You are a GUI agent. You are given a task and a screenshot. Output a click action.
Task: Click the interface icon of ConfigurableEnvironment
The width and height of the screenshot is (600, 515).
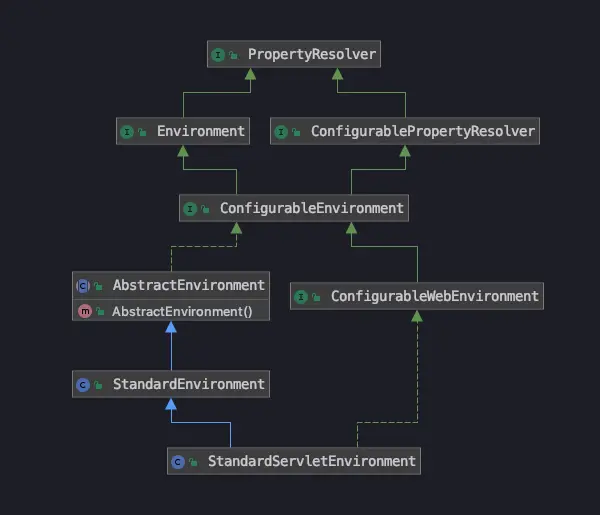[x=190, y=209]
